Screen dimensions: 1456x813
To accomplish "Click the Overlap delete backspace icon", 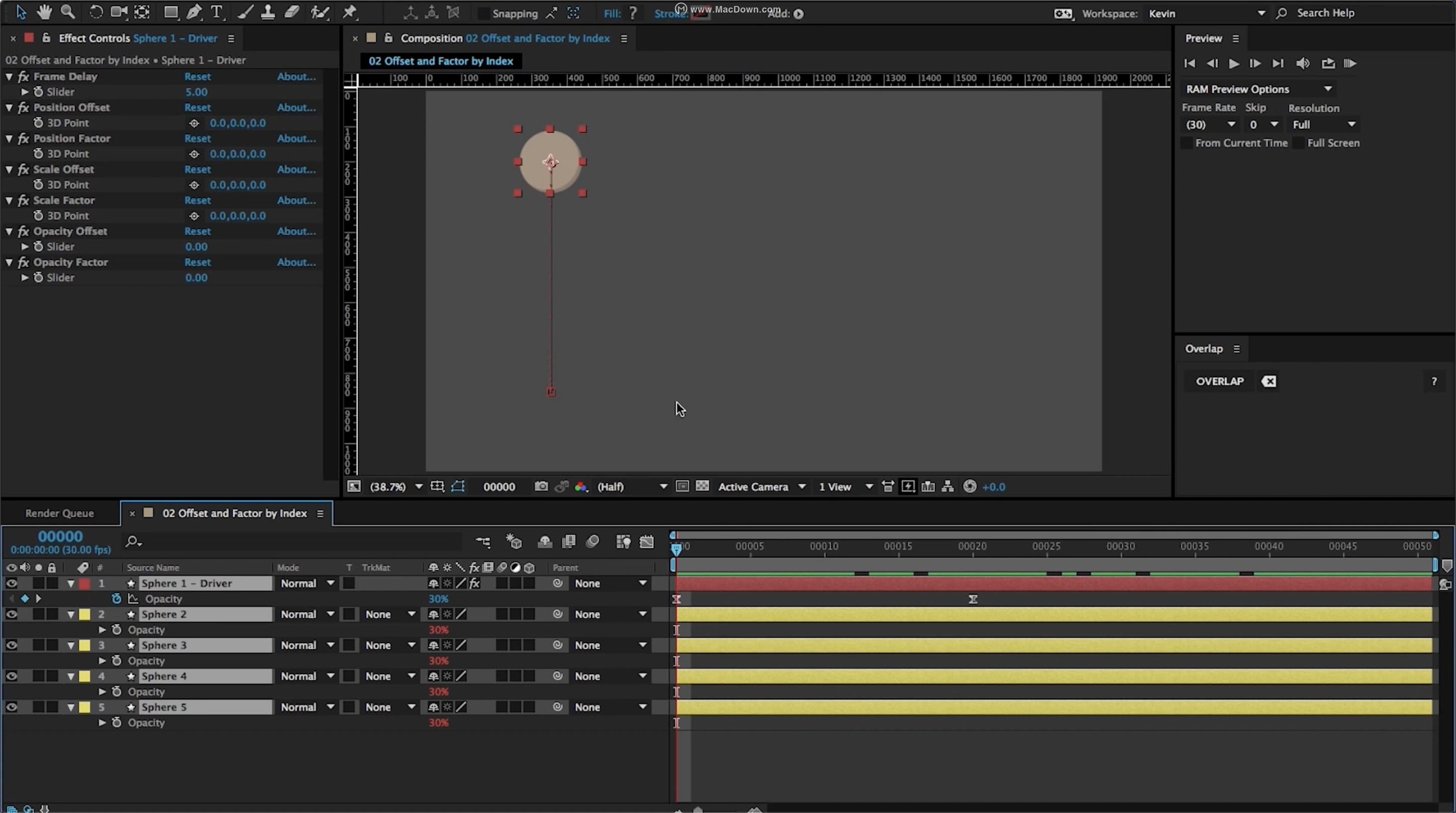I will tap(1269, 381).
